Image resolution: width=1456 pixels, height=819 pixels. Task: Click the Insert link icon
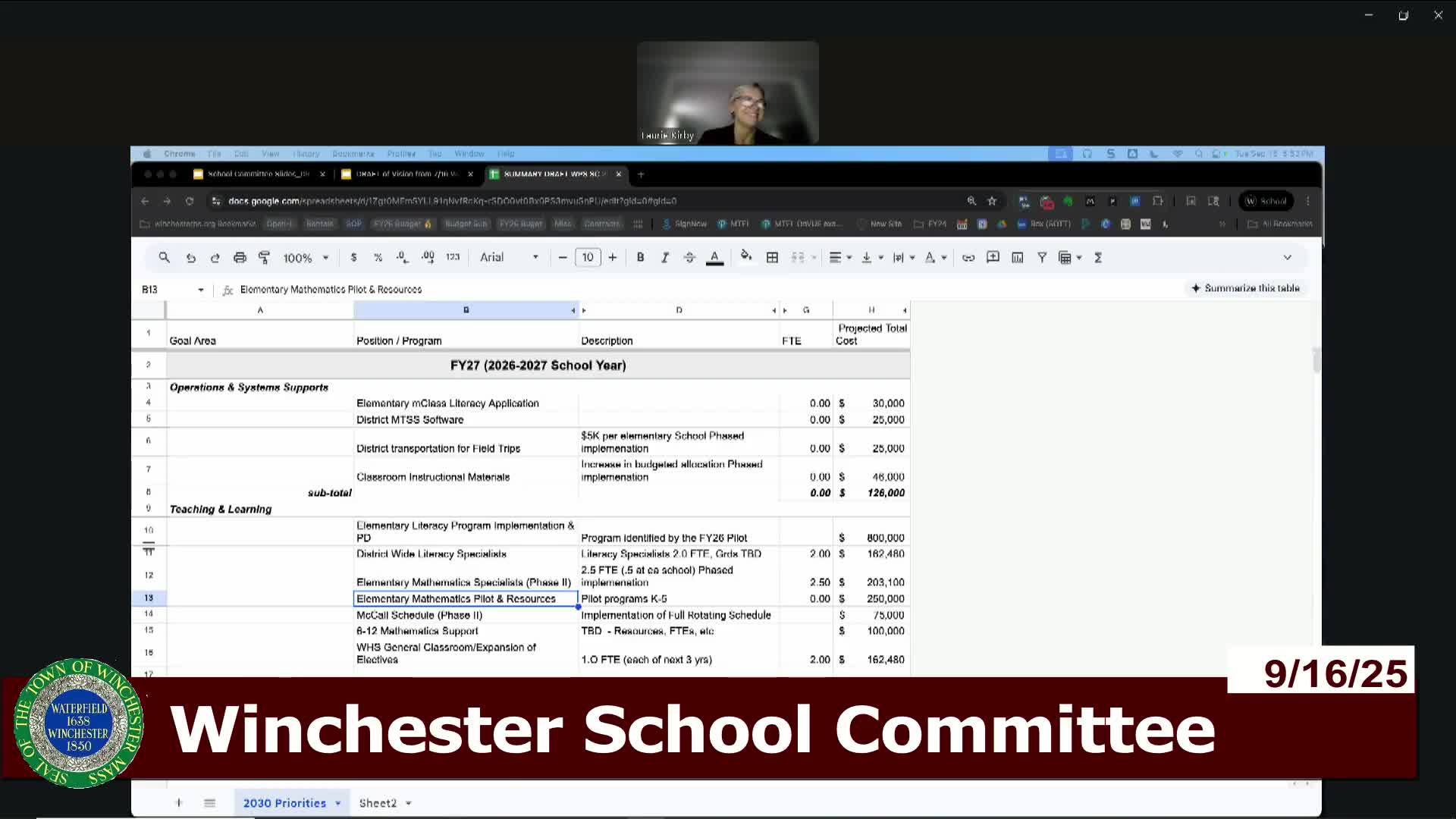(x=968, y=258)
